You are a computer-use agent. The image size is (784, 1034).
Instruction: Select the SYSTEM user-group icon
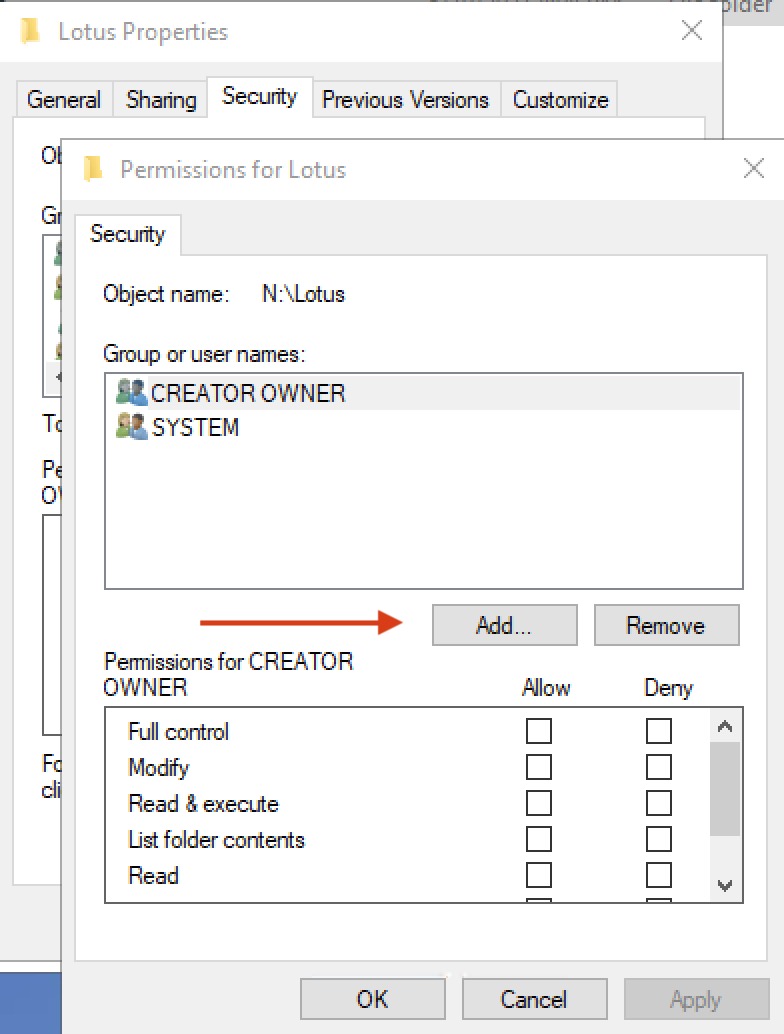[x=130, y=427]
